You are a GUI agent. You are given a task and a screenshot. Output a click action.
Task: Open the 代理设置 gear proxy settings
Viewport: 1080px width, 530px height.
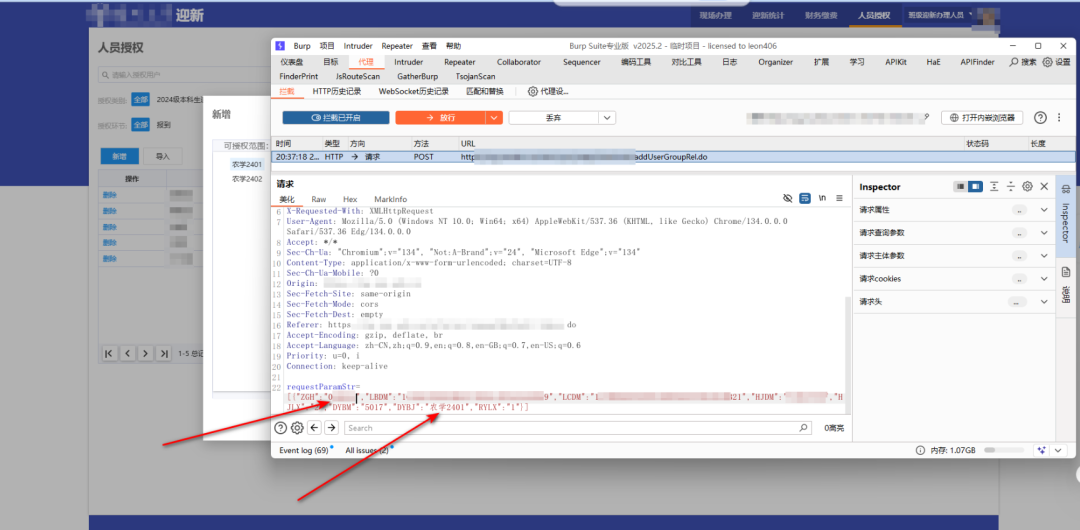click(532, 91)
